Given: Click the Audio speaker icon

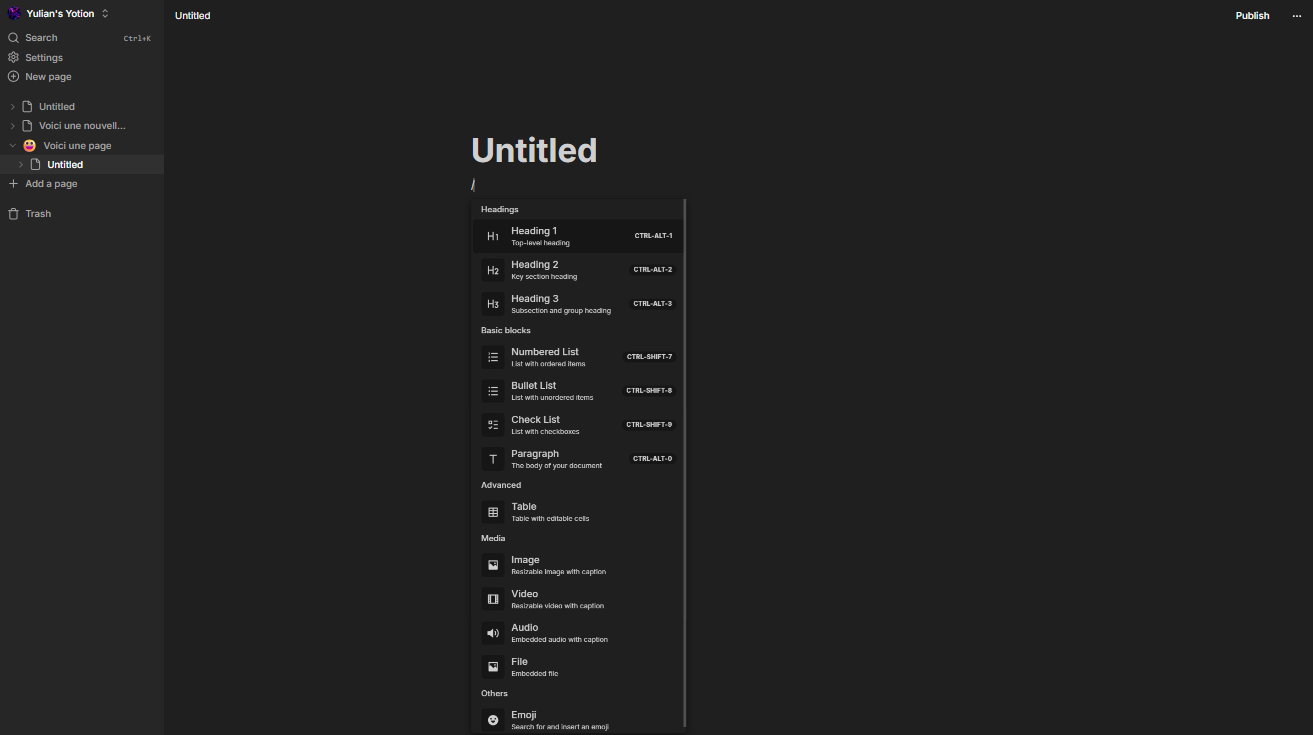Looking at the screenshot, I should click(x=493, y=633).
